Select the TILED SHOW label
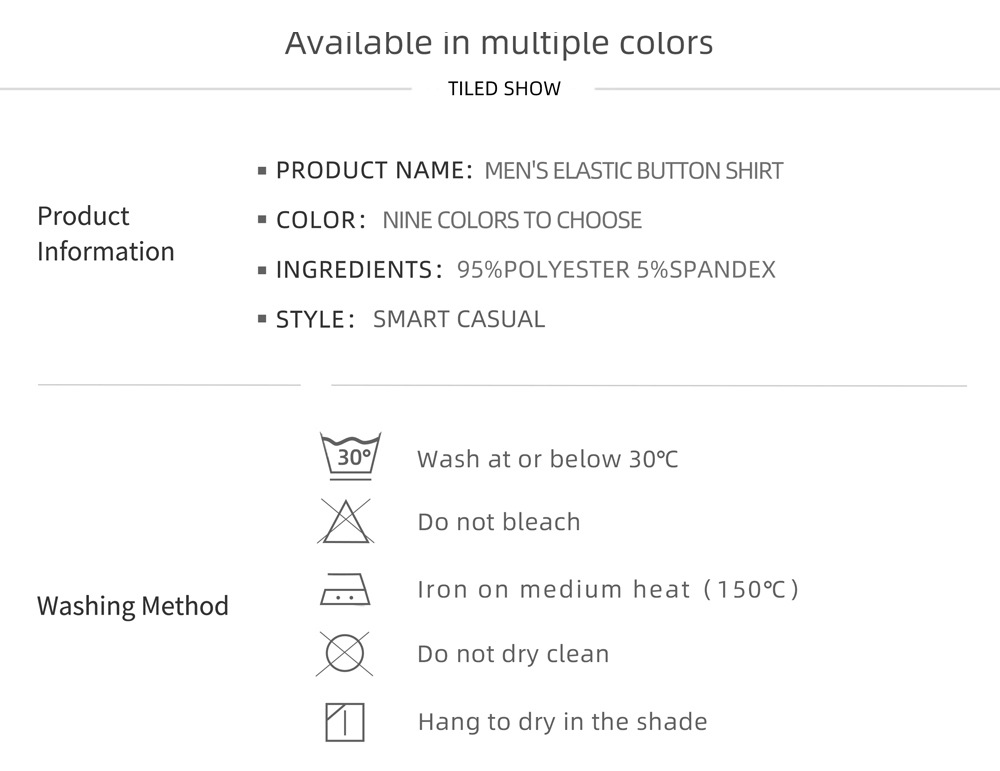Viewport: 1000px width, 771px height. click(504, 89)
